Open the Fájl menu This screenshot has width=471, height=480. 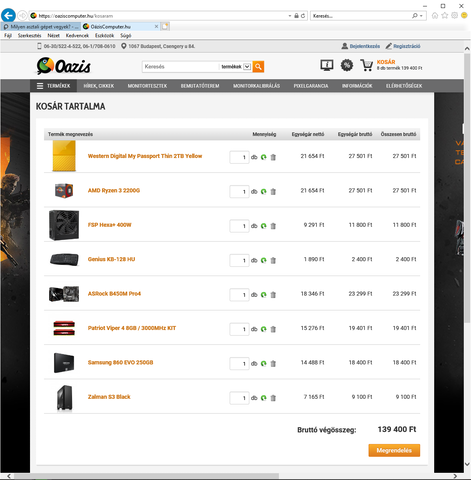point(8,35)
